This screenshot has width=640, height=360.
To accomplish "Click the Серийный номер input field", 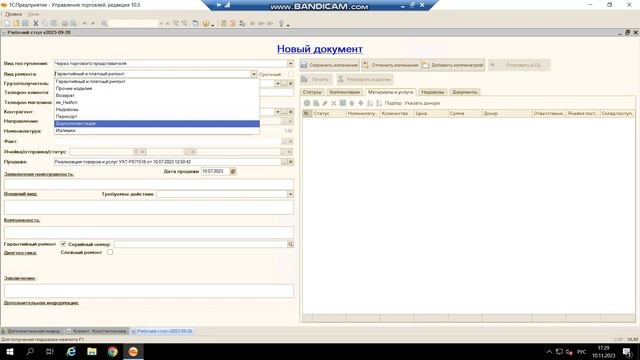I will point(200,244).
